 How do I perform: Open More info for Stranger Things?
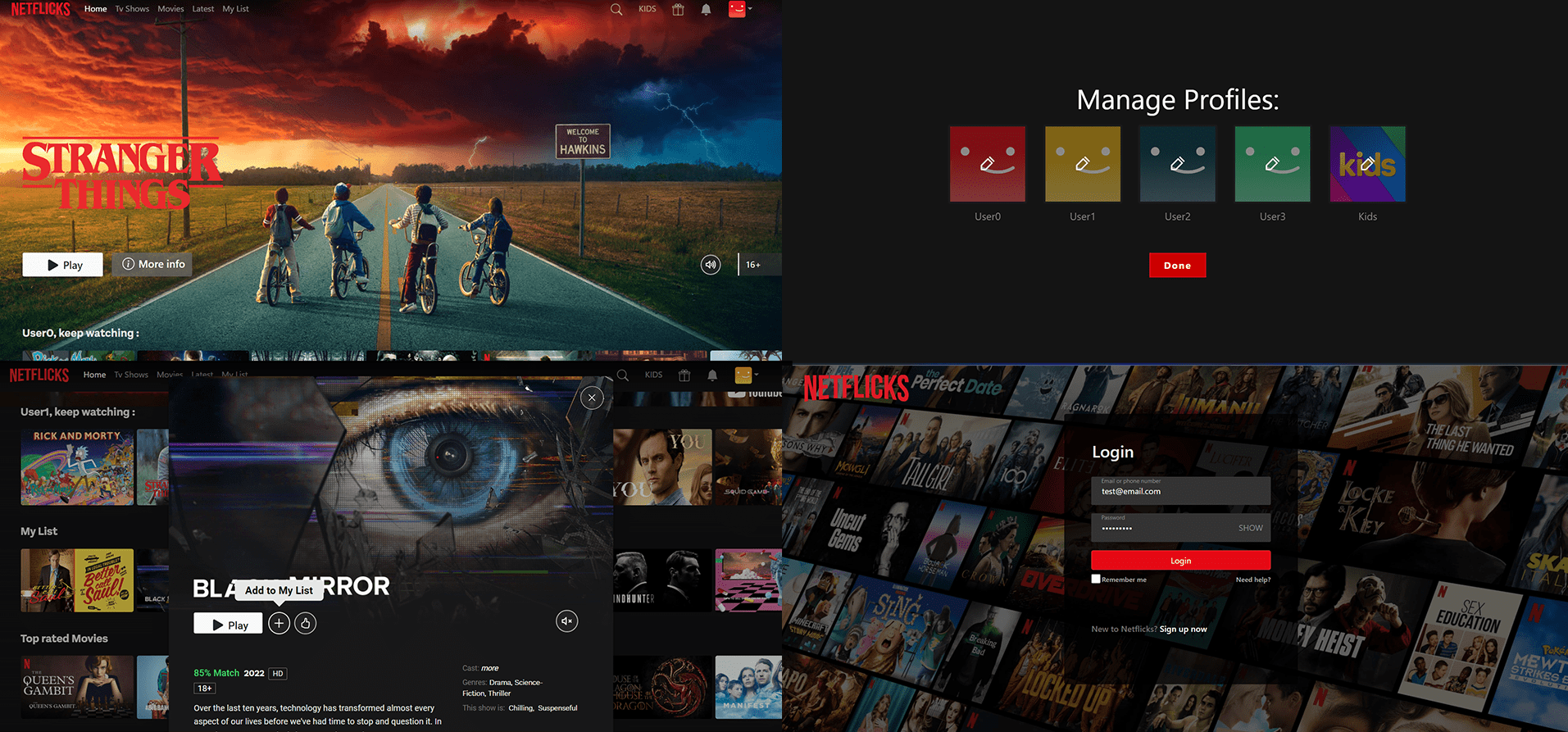152,264
